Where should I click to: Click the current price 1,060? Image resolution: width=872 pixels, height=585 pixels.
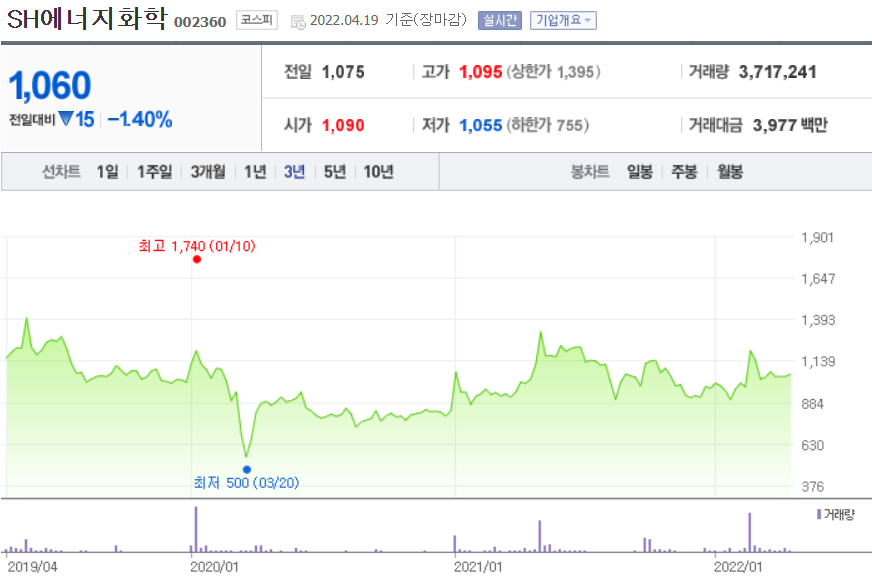[x=49, y=85]
